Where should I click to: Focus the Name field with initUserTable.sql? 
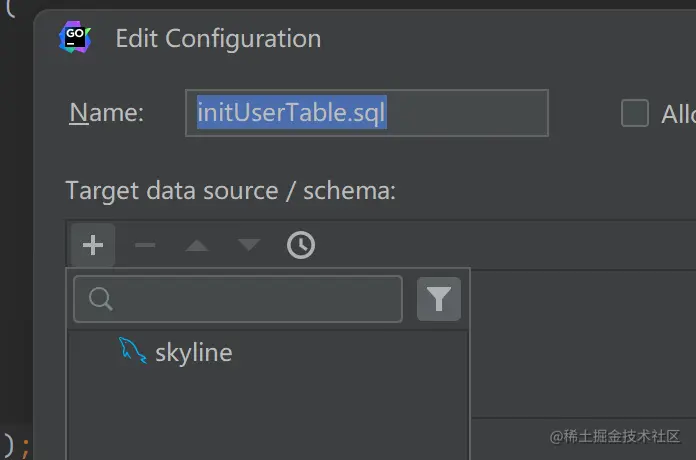pos(366,113)
